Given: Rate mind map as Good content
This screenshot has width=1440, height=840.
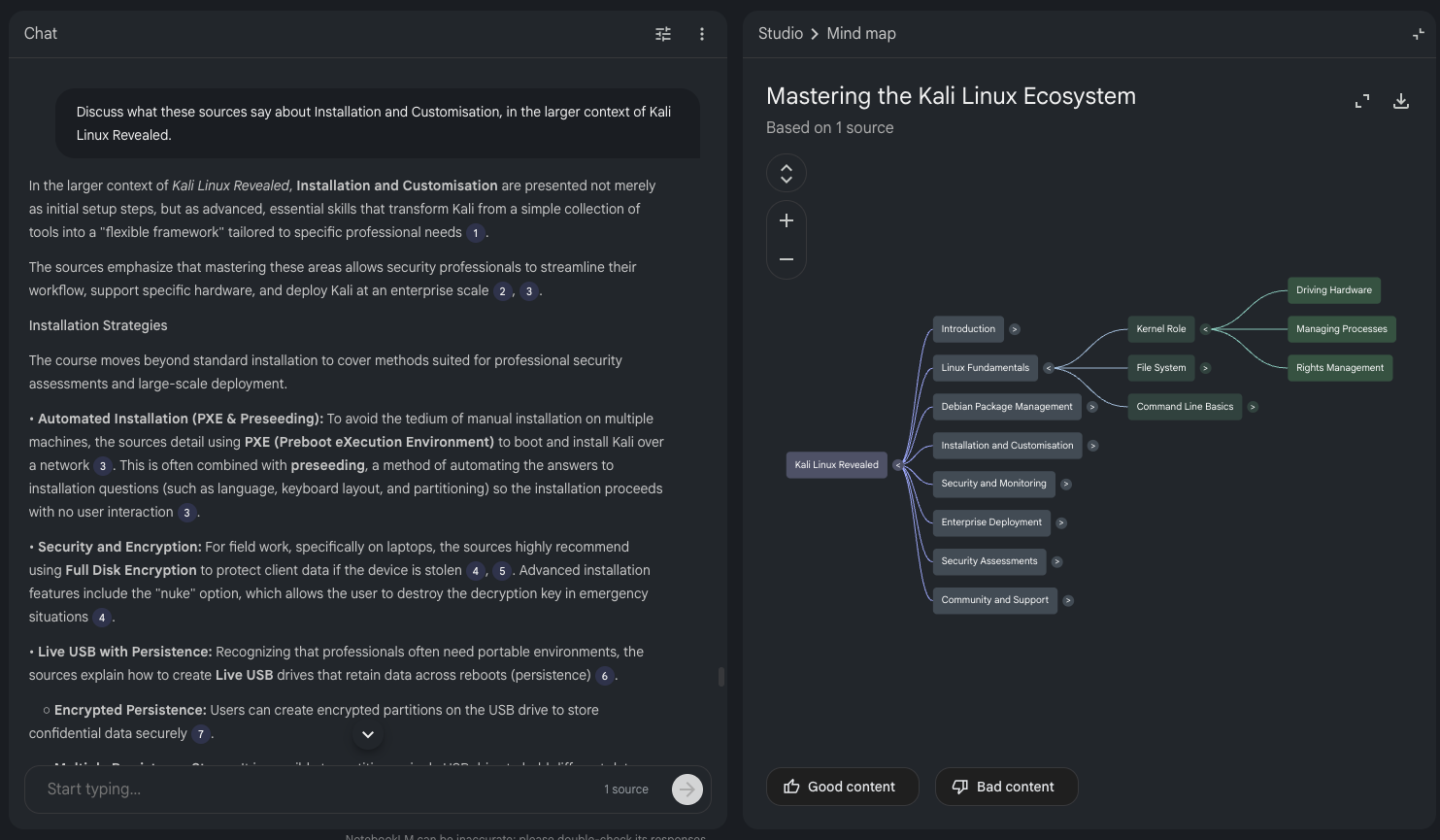Looking at the screenshot, I should point(842,787).
